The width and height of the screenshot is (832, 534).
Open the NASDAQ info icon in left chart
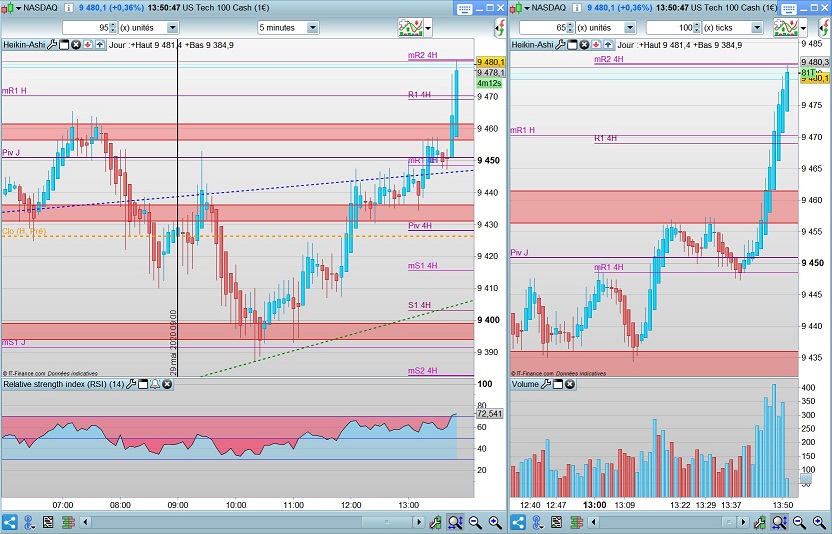pyautogui.click(x=68, y=7)
